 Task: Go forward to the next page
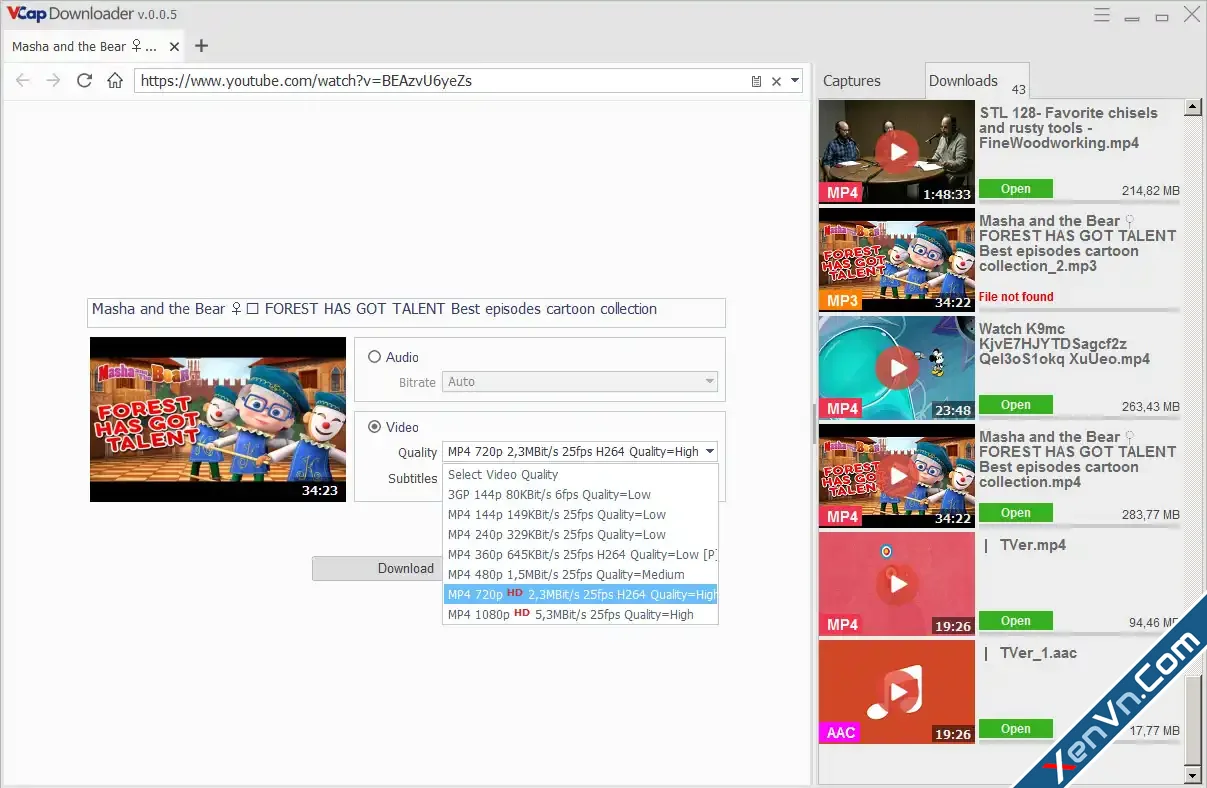point(53,81)
